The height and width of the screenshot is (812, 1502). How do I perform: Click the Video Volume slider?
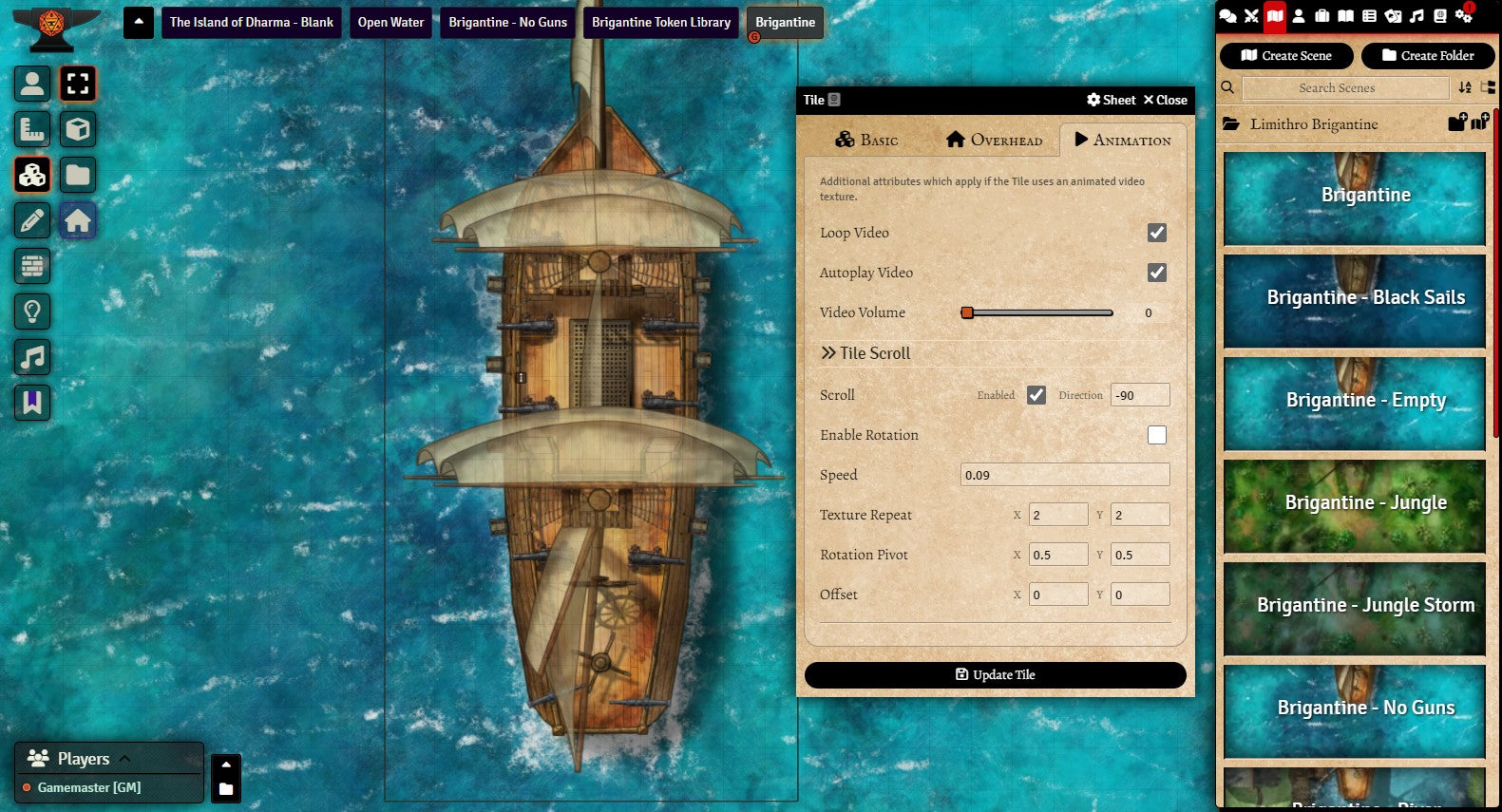click(1039, 312)
